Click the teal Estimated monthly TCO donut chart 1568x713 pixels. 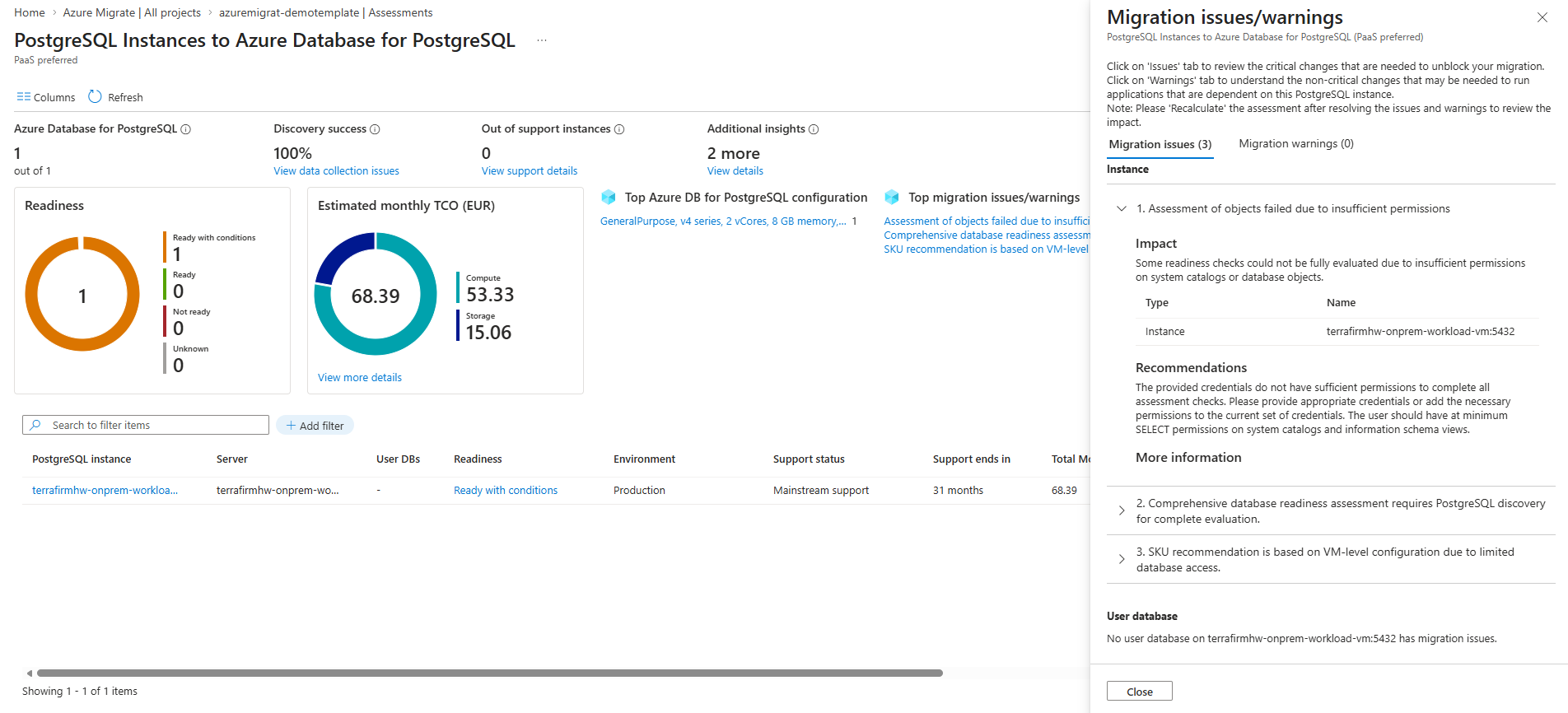click(376, 294)
